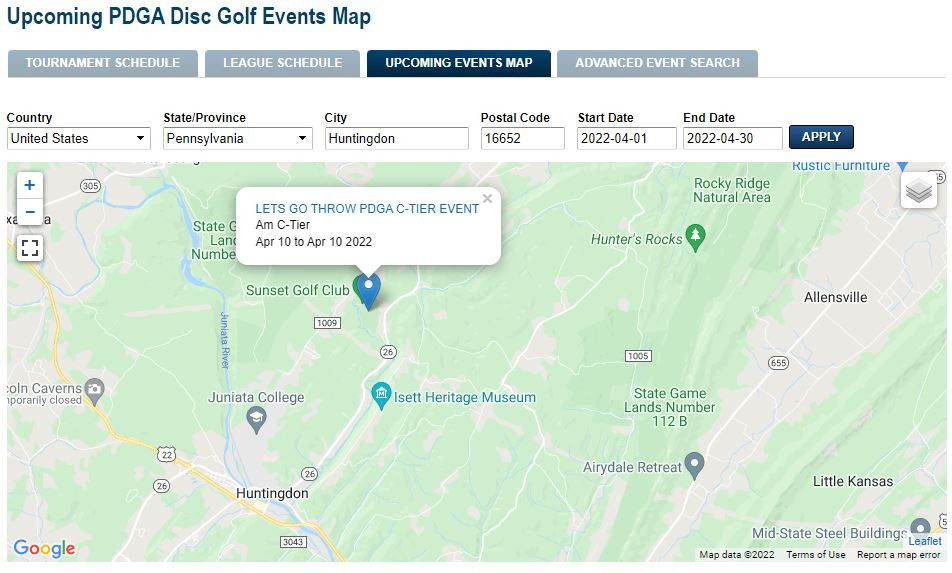Image resolution: width=952 pixels, height=573 pixels.
Task: Click Lincoln Caverns camera marker
Action: 94,392
